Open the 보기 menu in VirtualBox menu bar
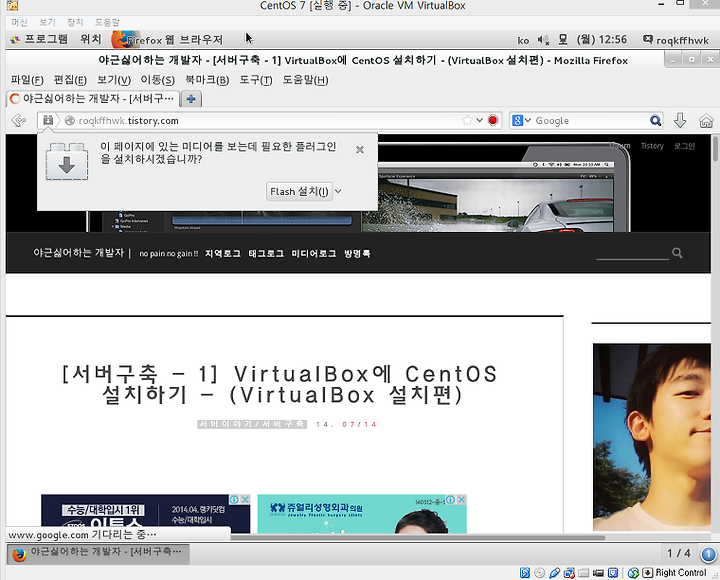The width and height of the screenshot is (720, 580). [47, 22]
